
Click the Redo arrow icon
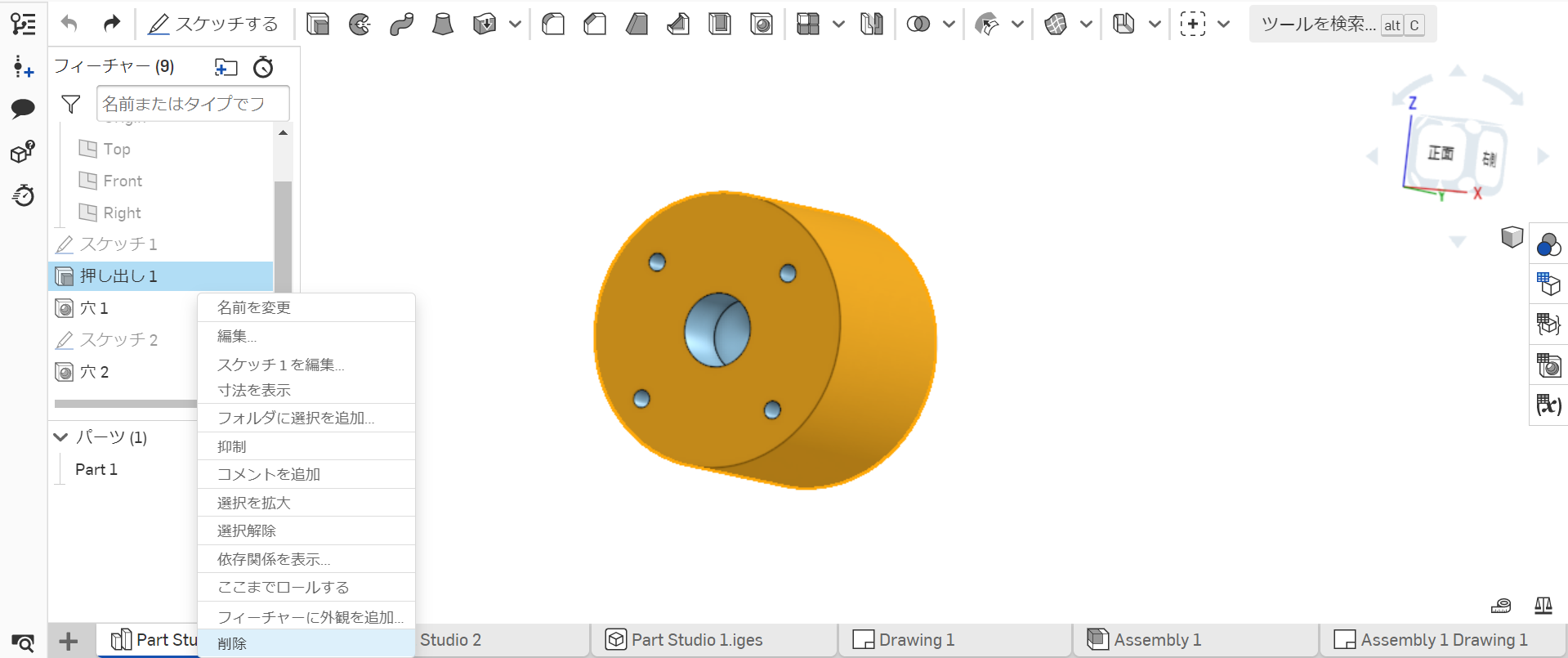pos(112,24)
